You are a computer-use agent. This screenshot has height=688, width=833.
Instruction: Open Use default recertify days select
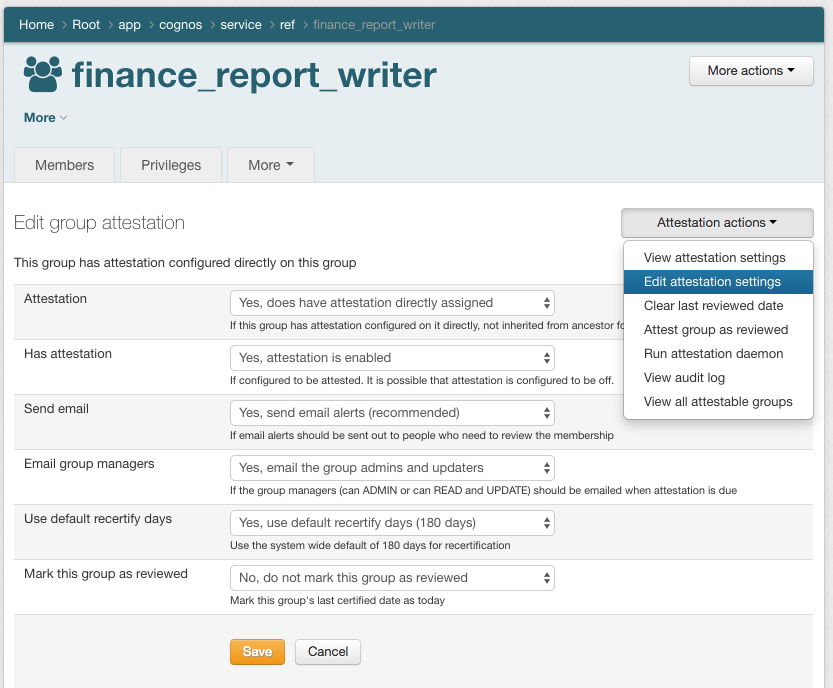(x=392, y=523)
